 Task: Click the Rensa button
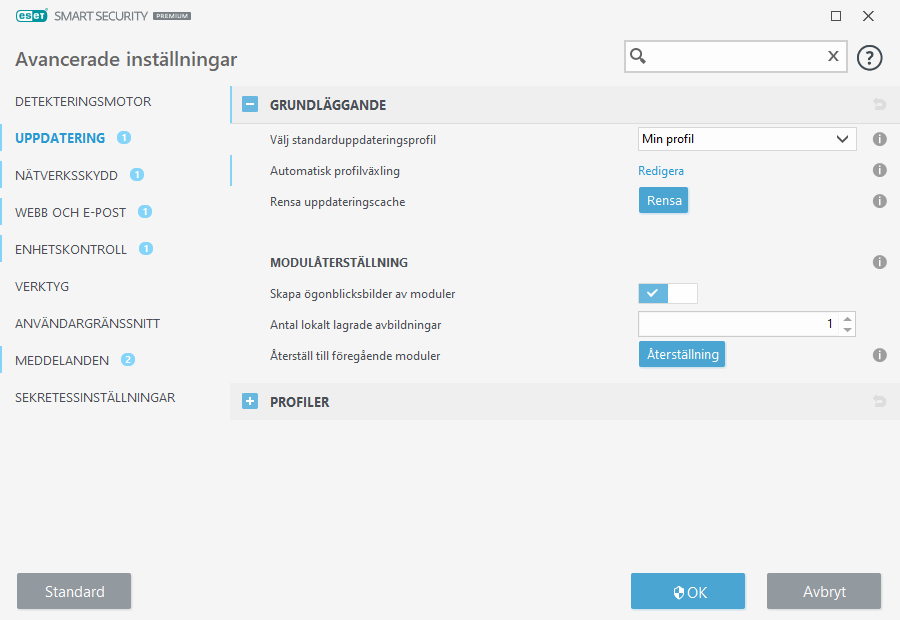tap(664, 201)
